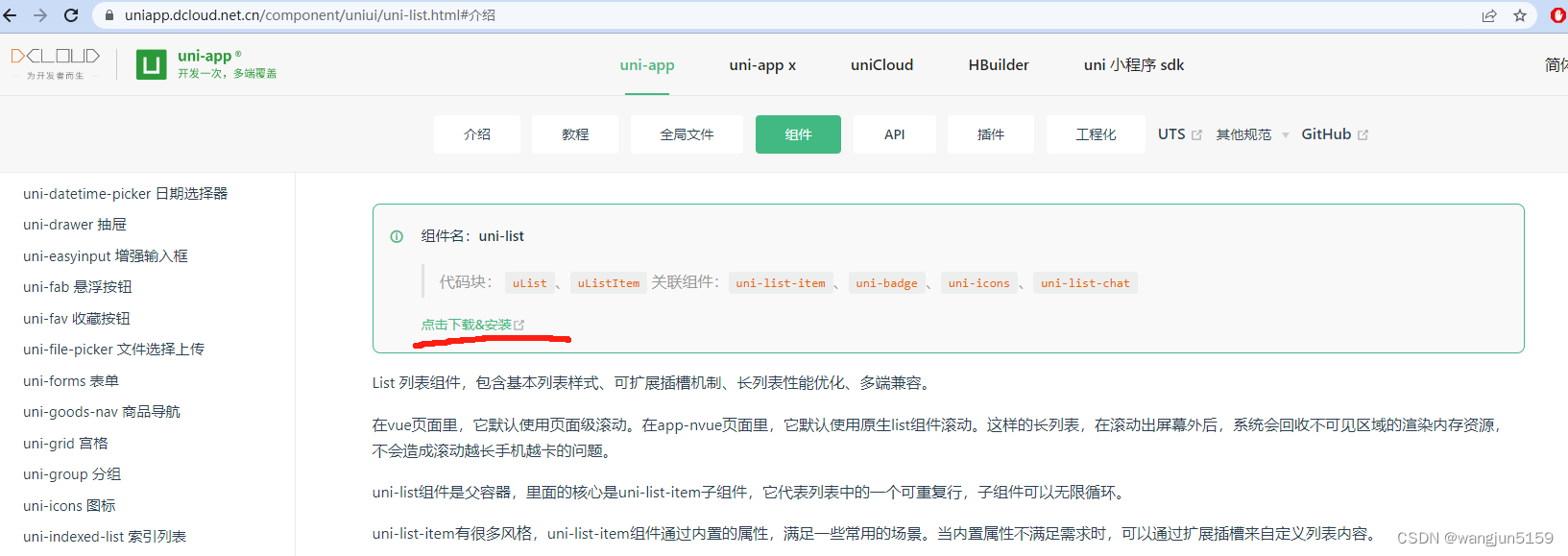Click the 组件名：uni-list heading text
Viewport: 1568px width, 556px height.
click(x=472, y=236)
